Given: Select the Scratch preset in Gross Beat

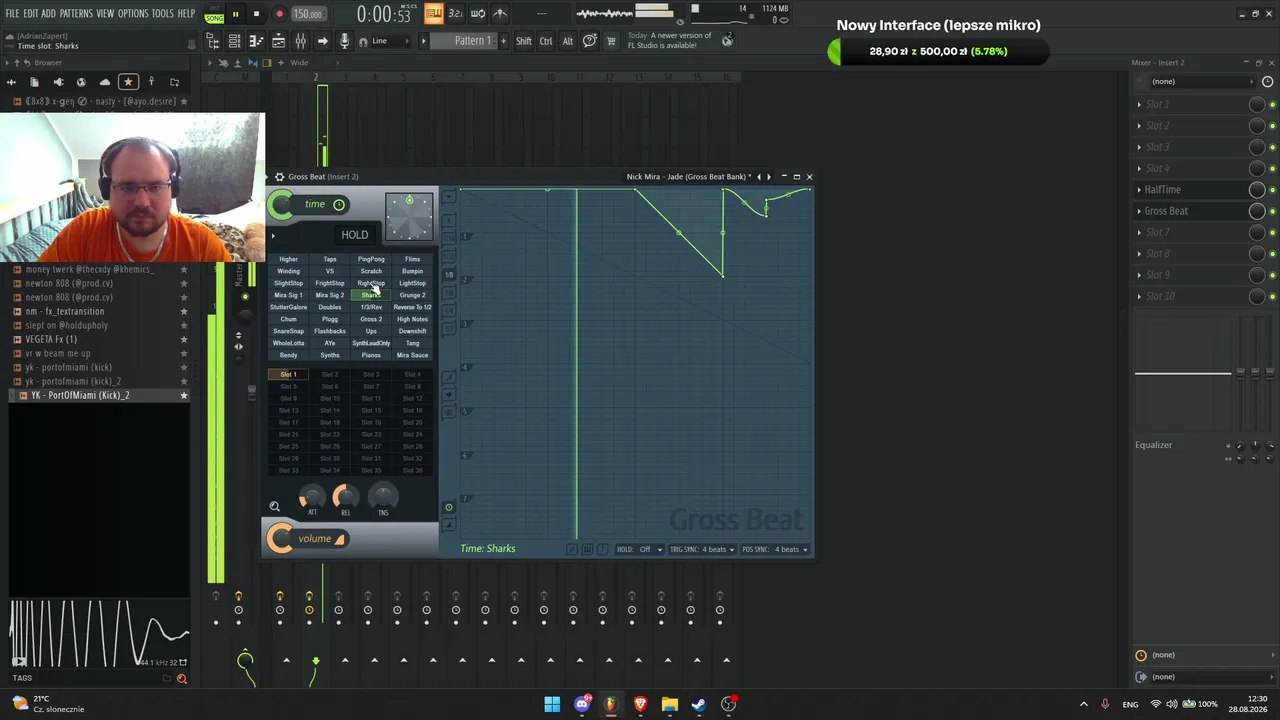Looking at the screenshot, I should tap(371, 271).
